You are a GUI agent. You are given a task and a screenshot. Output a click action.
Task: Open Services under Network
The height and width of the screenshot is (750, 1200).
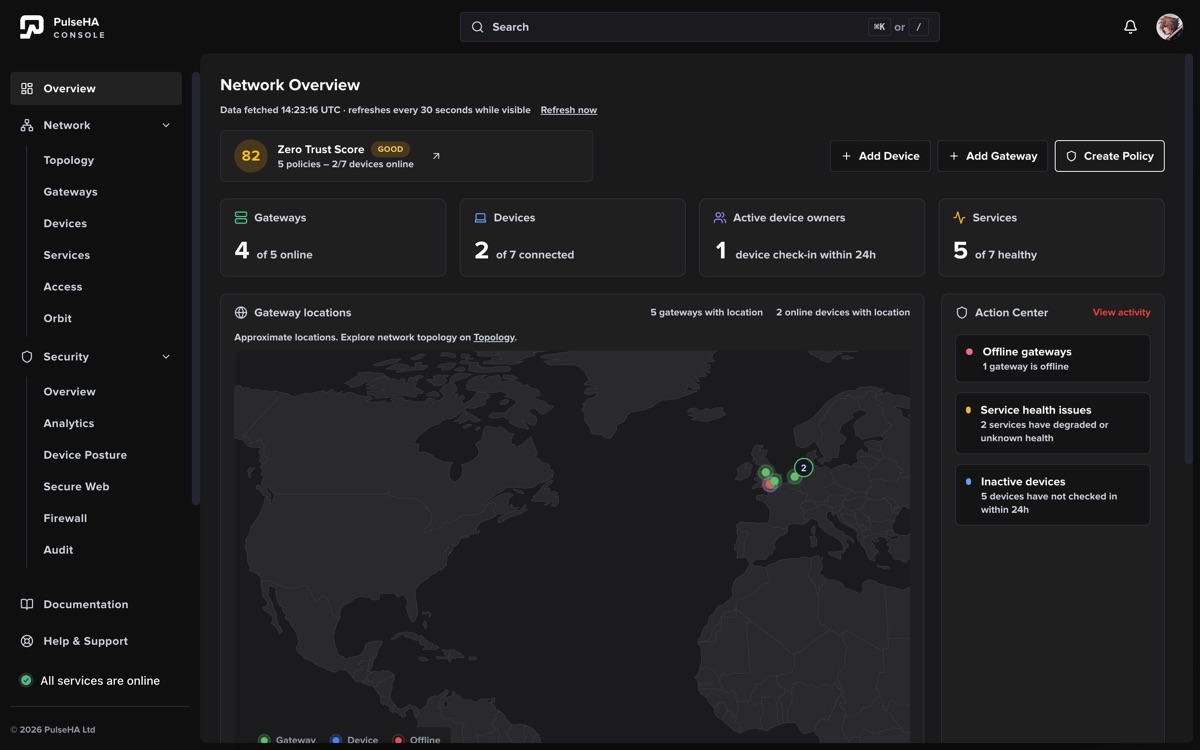coord(67,255)
